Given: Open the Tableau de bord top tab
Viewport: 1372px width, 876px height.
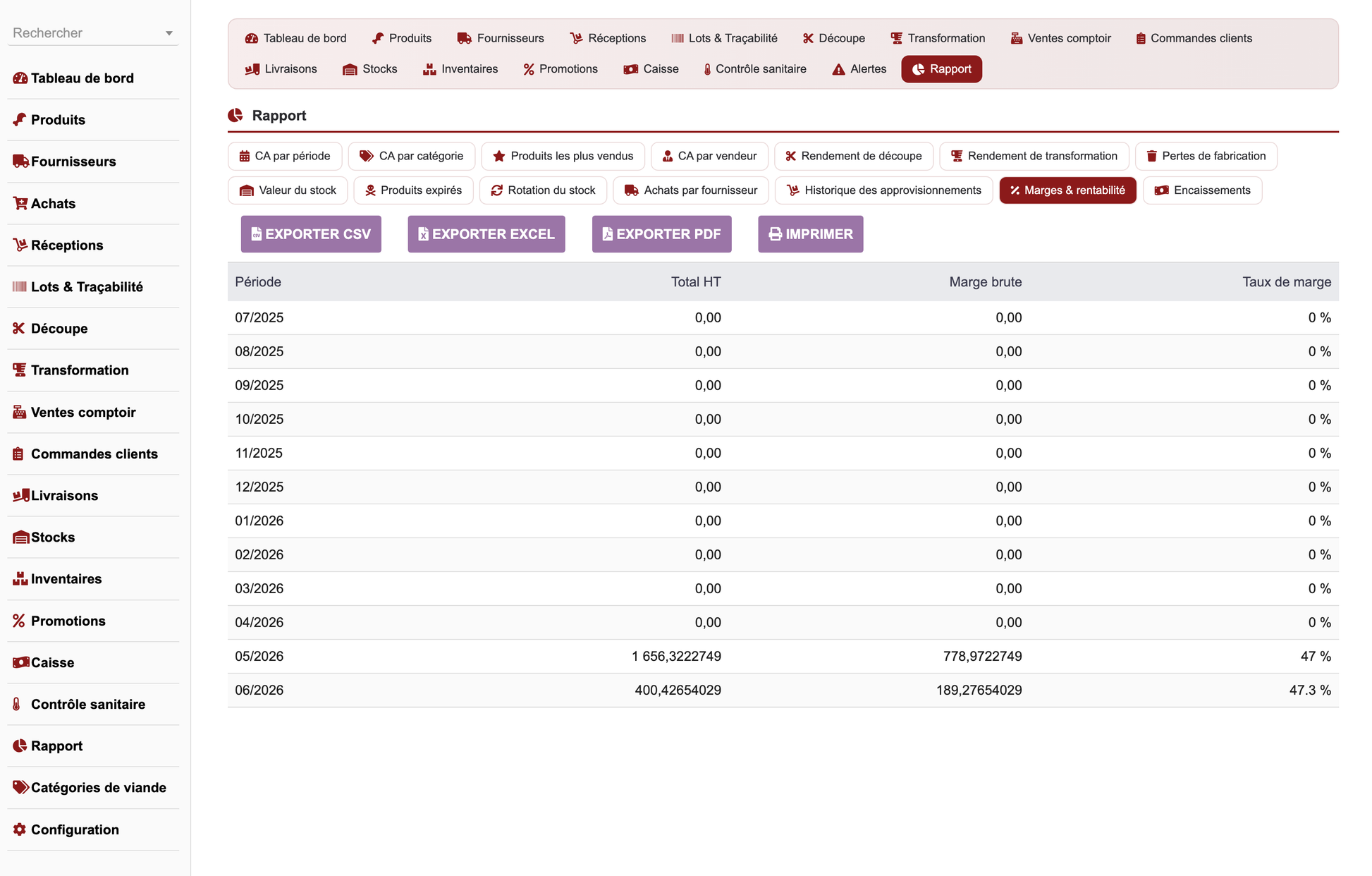Looking at the screenshot, I should tap(295, 38).
